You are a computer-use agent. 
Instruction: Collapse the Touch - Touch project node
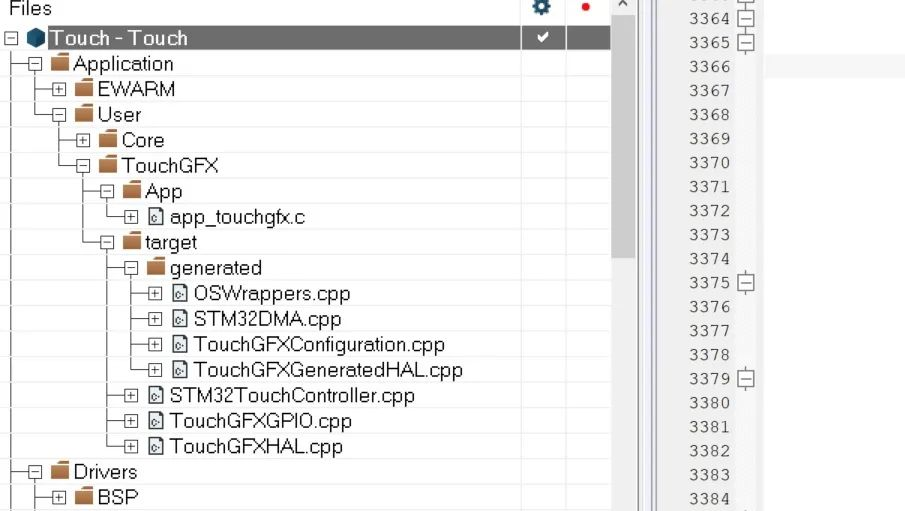pyautogui.click(x=11, y=38)
